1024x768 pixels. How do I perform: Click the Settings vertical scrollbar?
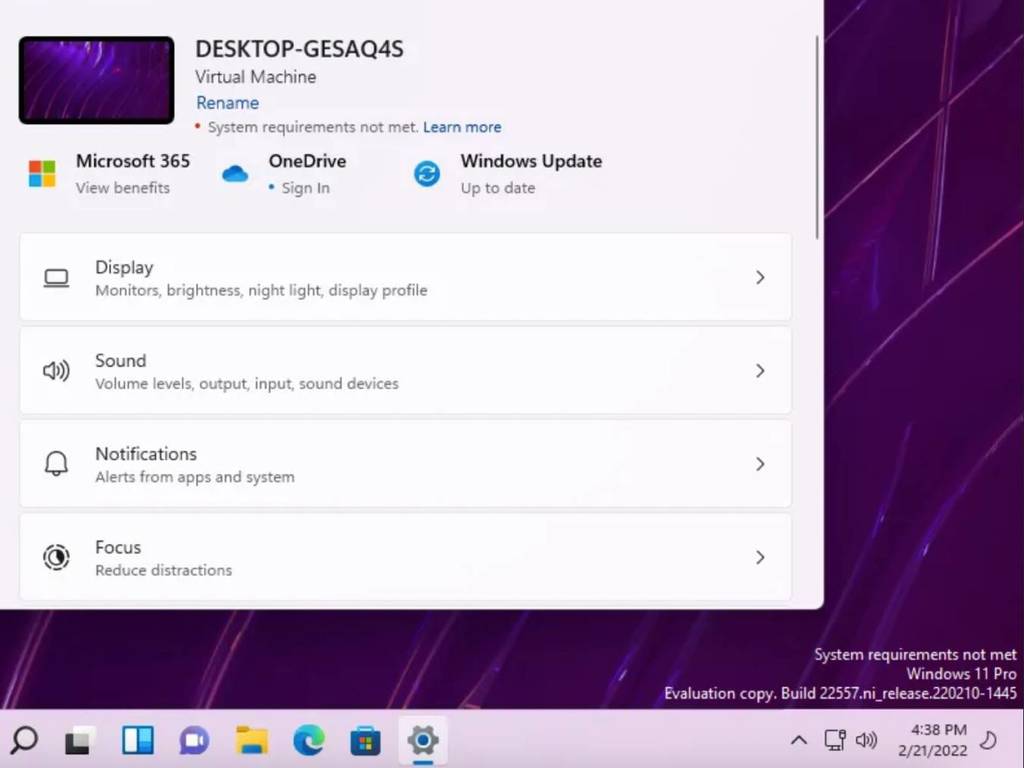816,137
